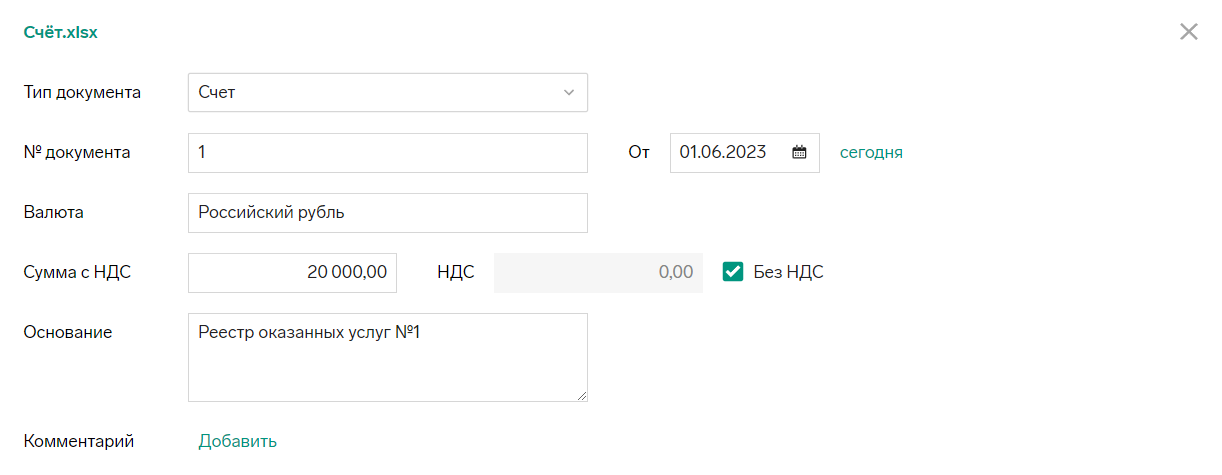Focus the Основание text area
Image resolution: width=1222 pixels, height=475 pixels.
coord(388,357)
